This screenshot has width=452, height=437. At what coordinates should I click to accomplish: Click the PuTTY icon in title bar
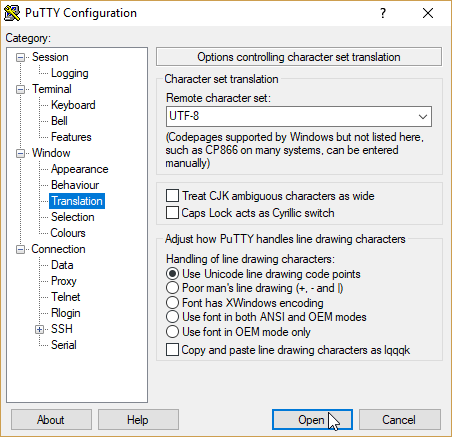[x=12, y=13]
